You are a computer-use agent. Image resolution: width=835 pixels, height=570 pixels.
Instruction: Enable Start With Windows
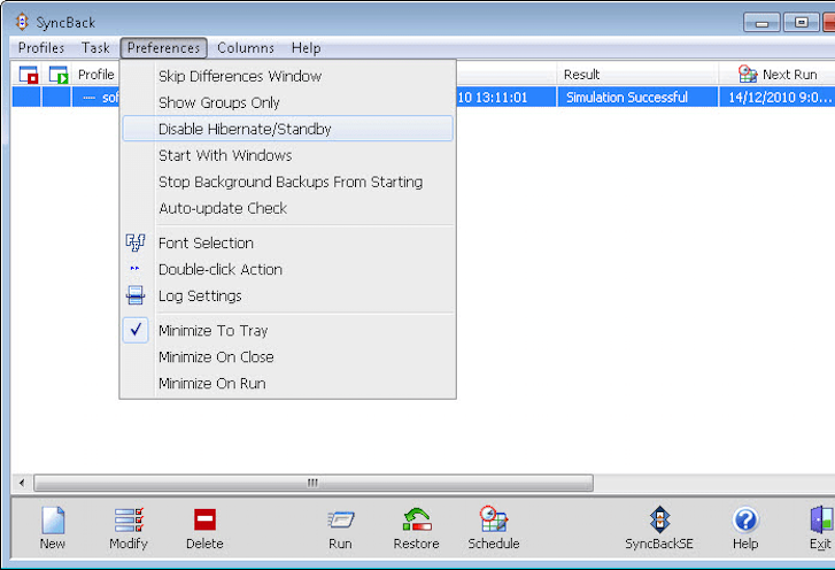[x=288, y=155]
